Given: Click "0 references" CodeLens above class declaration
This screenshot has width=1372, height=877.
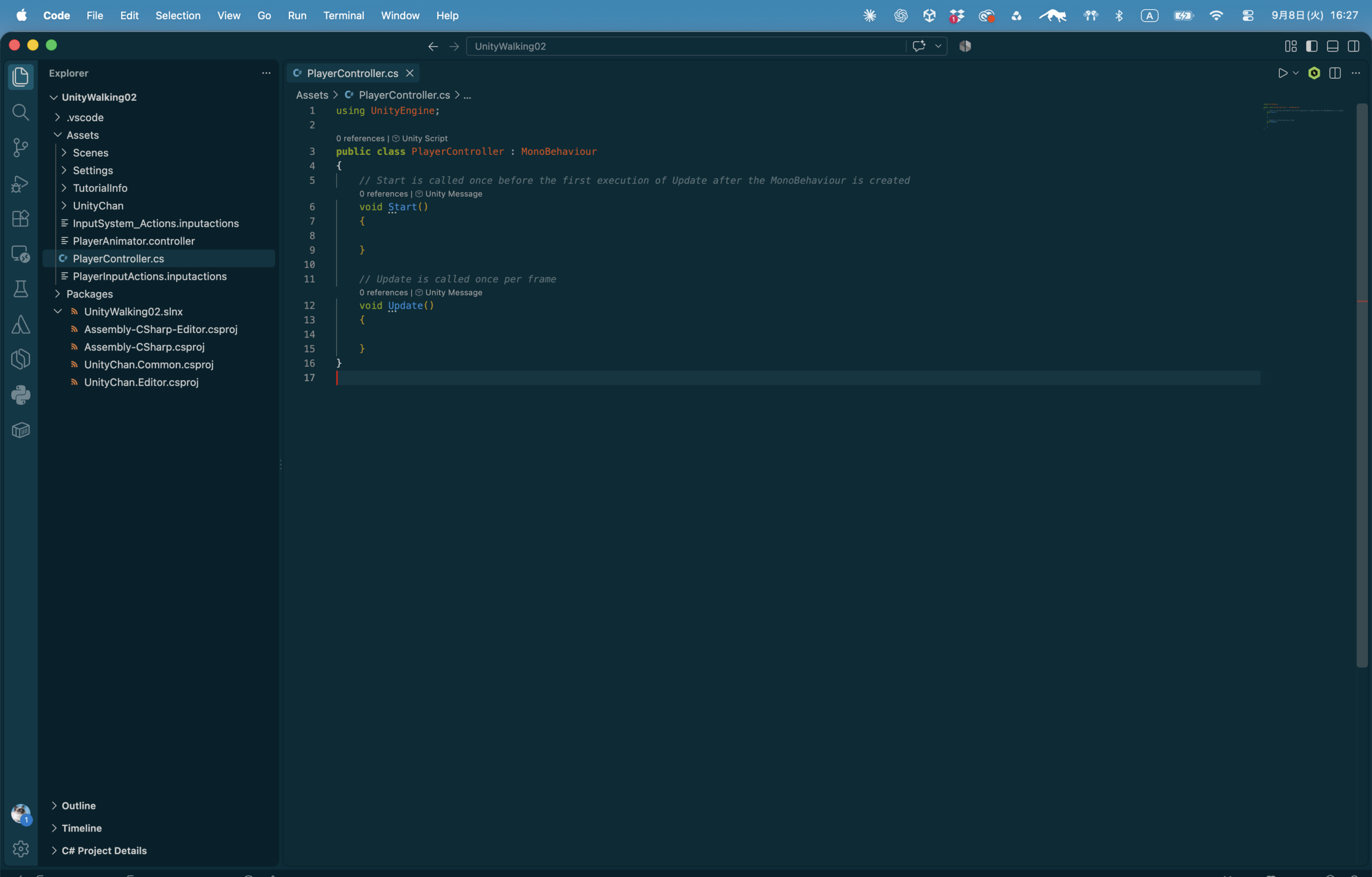Looking at the screenshot, I should click(x=360, y=138).
